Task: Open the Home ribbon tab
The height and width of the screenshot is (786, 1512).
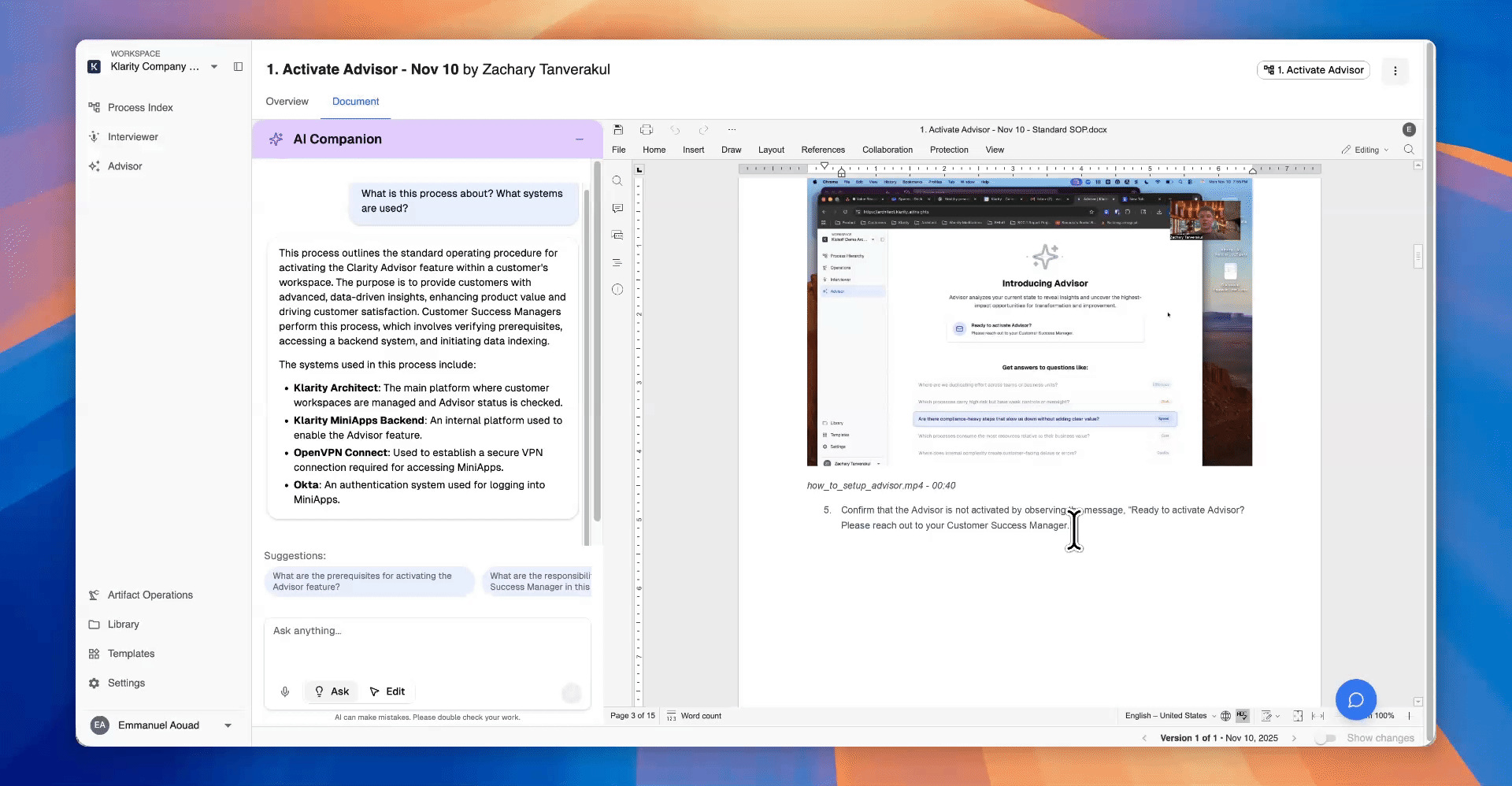Action: (x=654, y=150)
